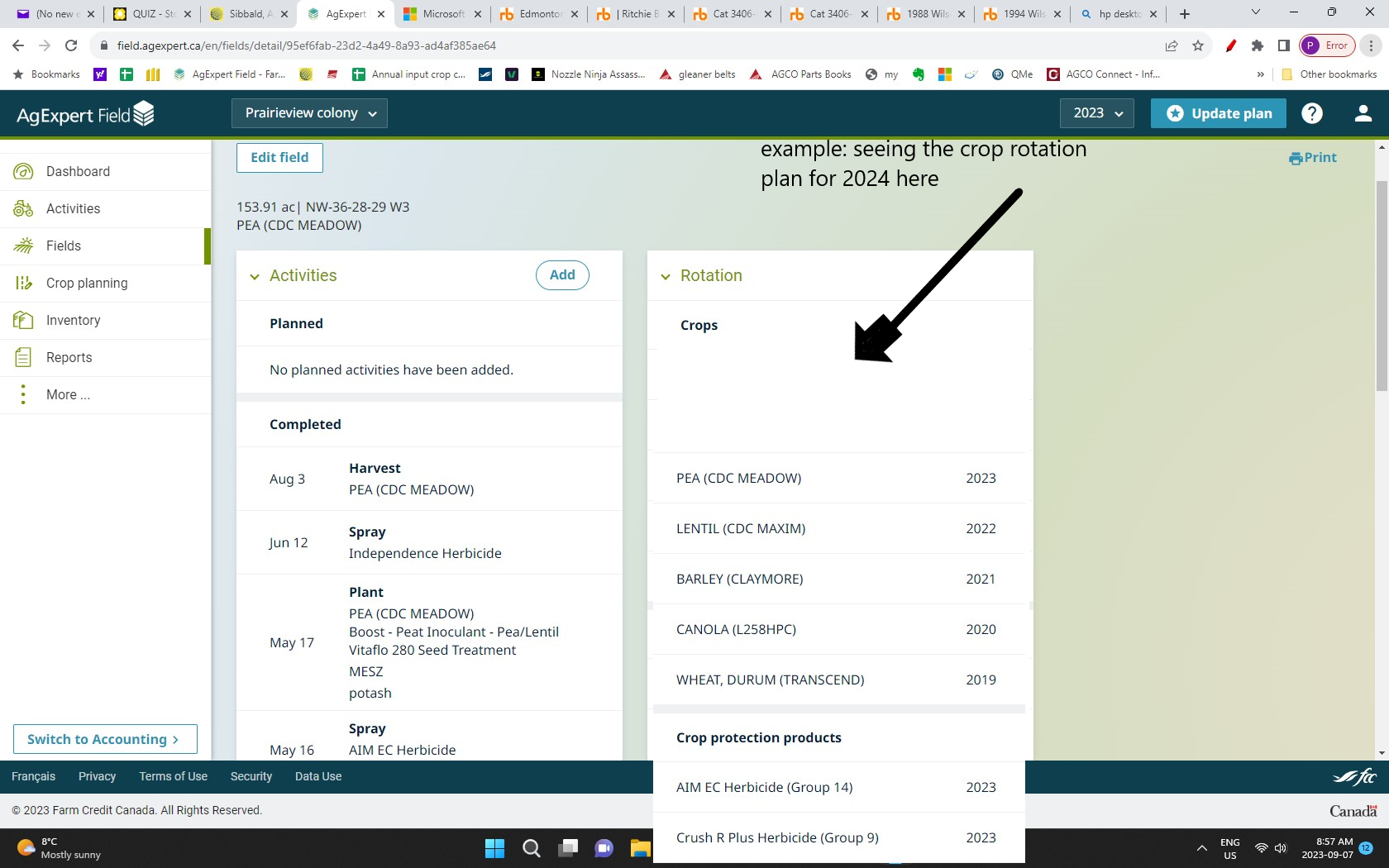Click the Print icon link
The width and height of the screenshot is (1389, 868).
1312,158
